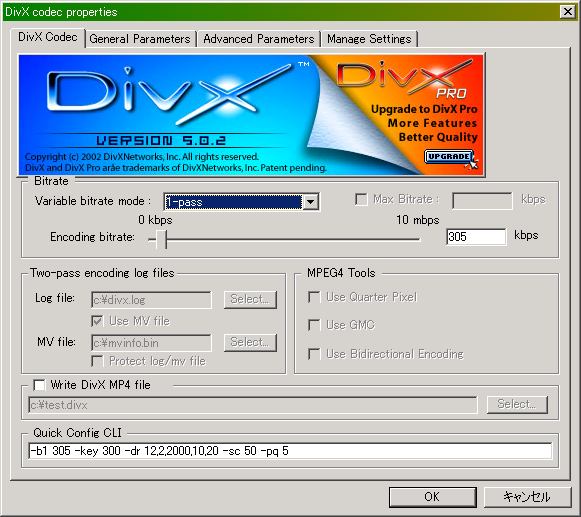Switch to the General Parameters tab
This screenshot has width=581, height=517.
[140, 39]
